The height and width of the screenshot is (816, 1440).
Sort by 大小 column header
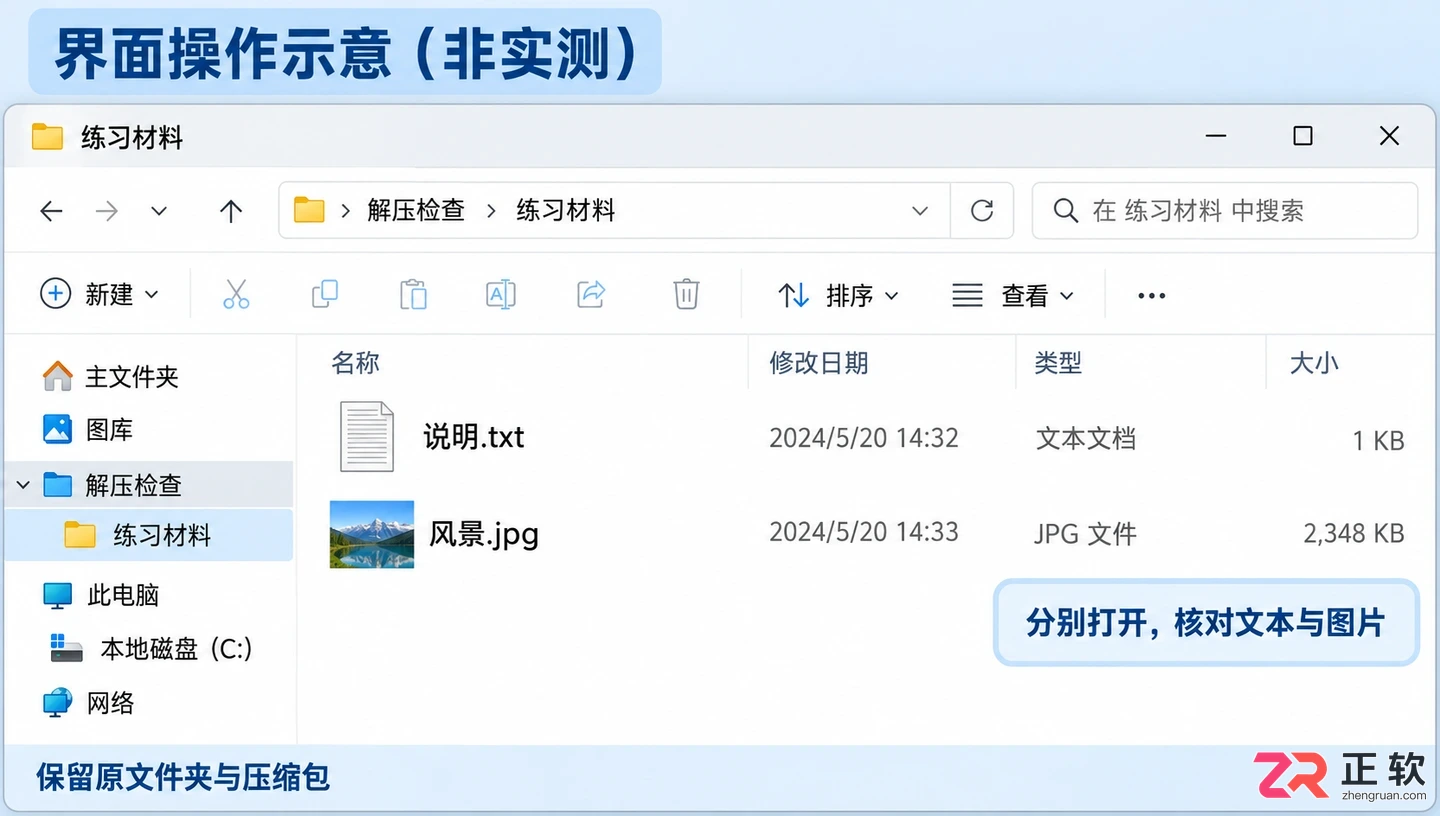tap(1314, 363)
